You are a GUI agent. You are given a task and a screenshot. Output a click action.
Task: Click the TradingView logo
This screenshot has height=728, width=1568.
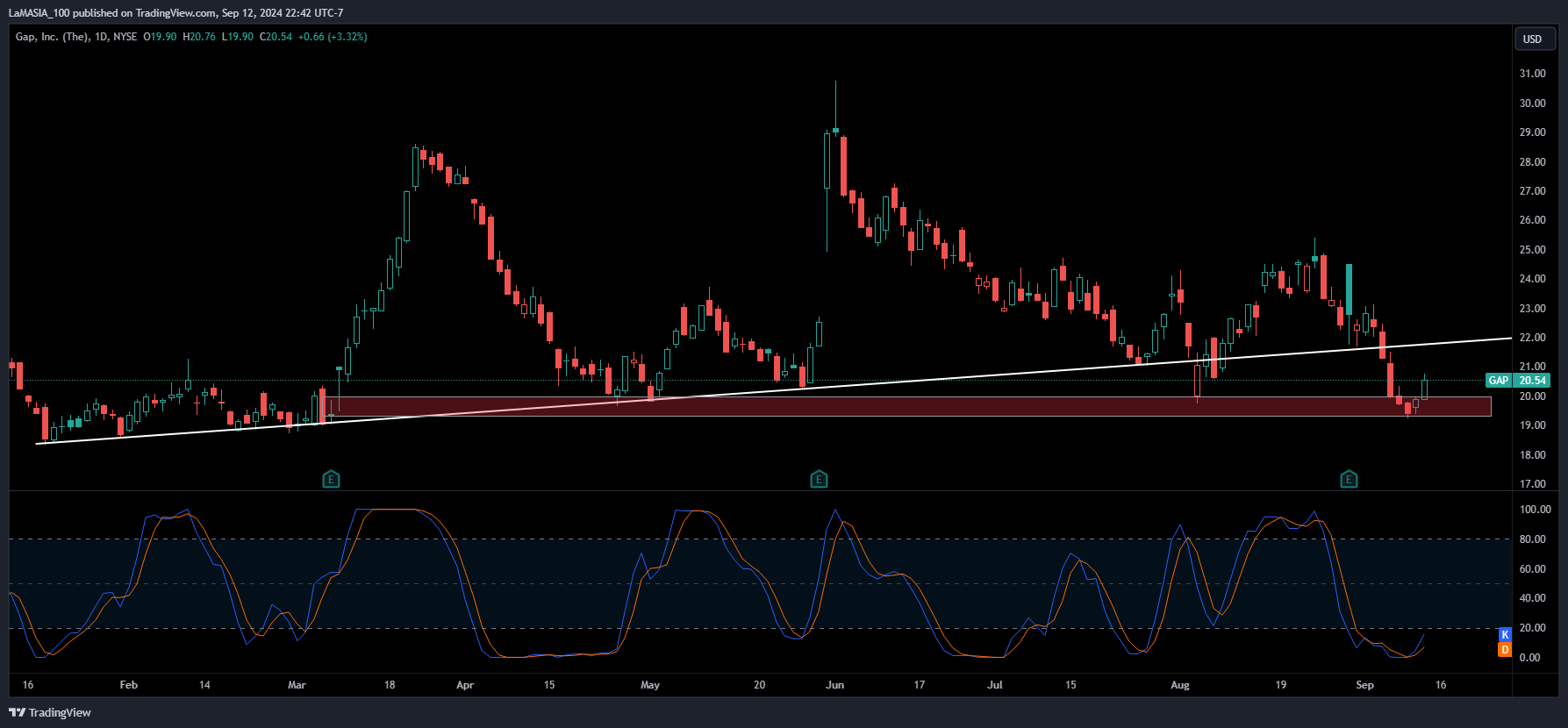[x=50, y=712]
